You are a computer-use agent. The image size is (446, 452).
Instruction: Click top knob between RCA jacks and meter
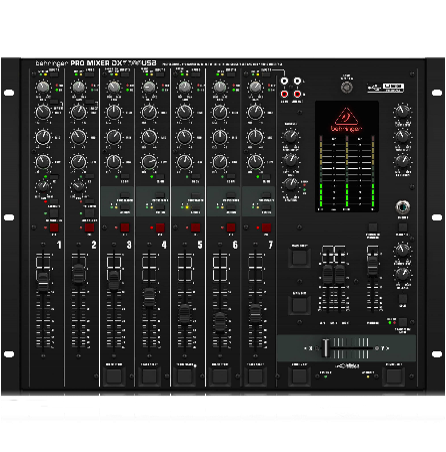[x=291, y=136]
